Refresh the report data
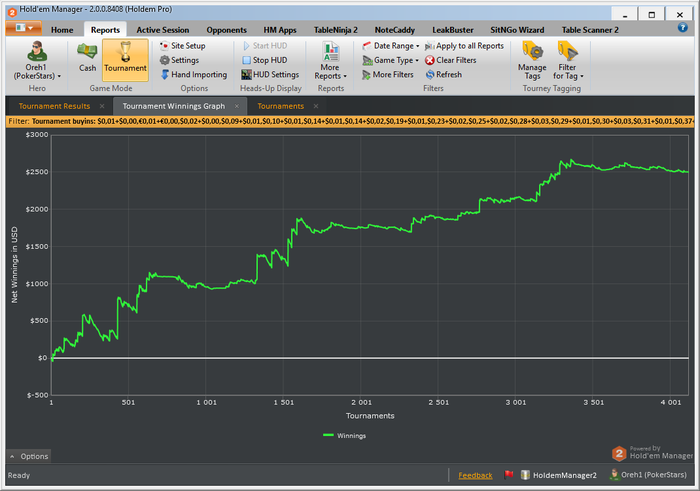The height and width of the screenshot is (491, 700). [444, 75]
